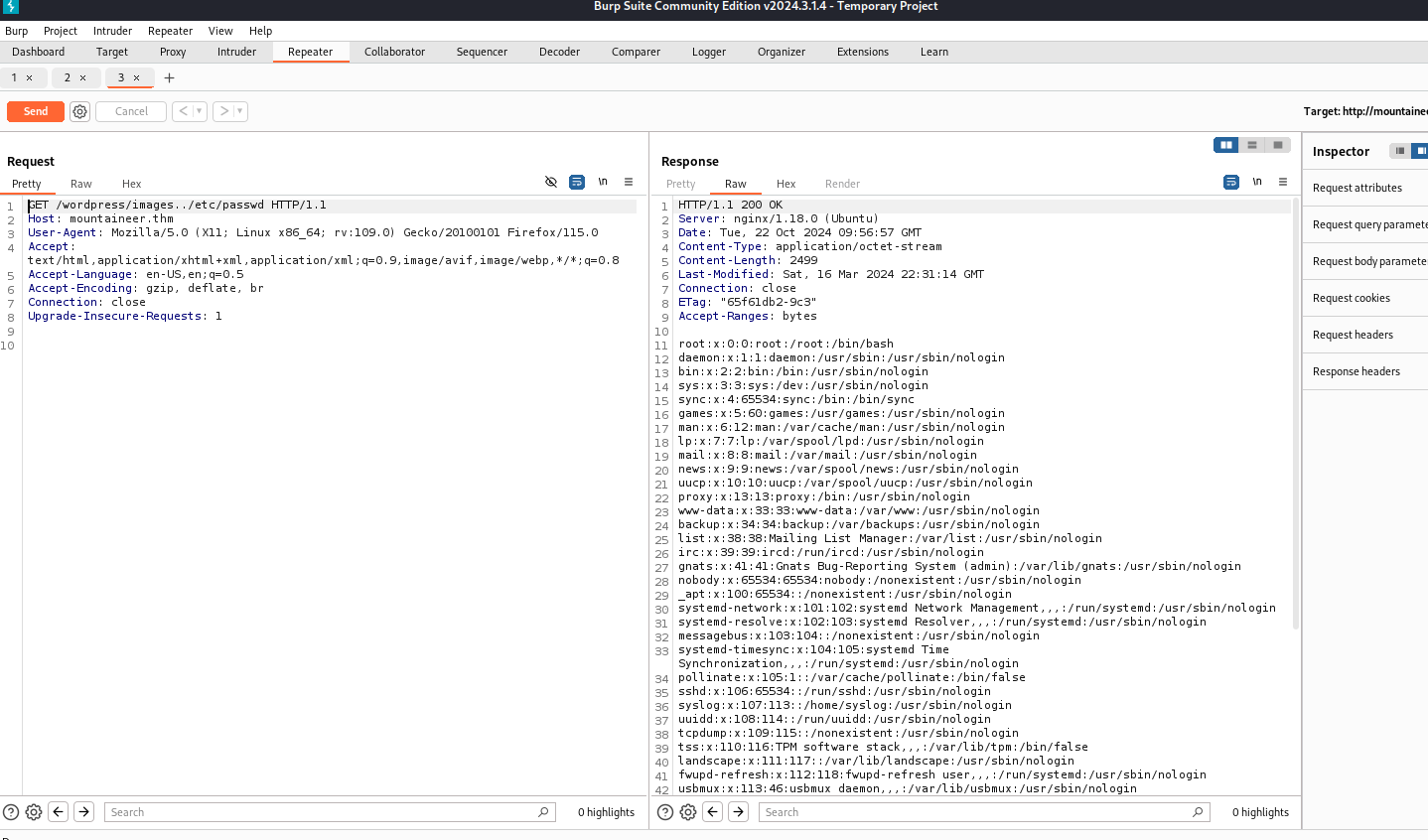
Task: Open the Response viewer options menu
Action: click(x=1283, y=182)
